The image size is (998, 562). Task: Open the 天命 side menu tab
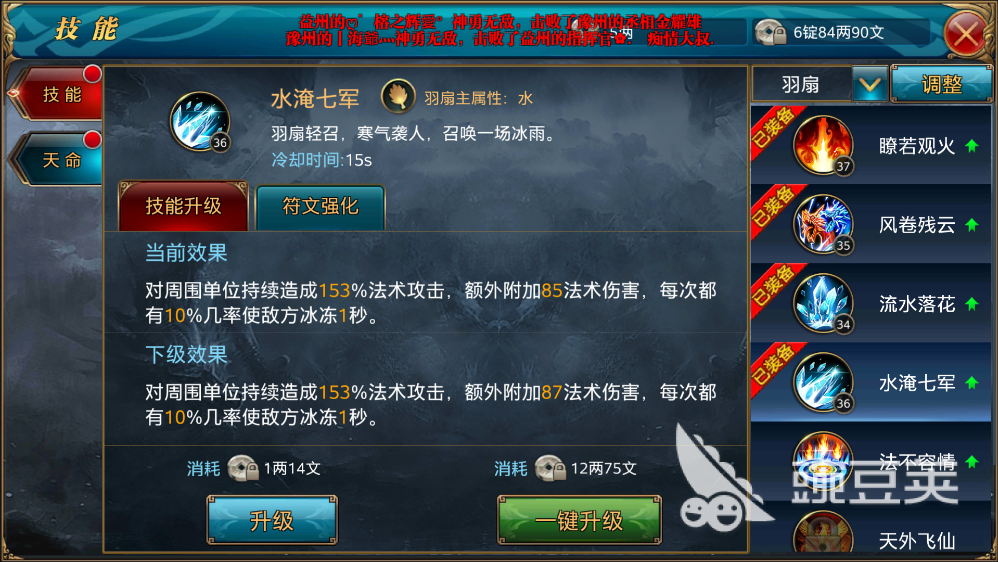tap(57, 159)
